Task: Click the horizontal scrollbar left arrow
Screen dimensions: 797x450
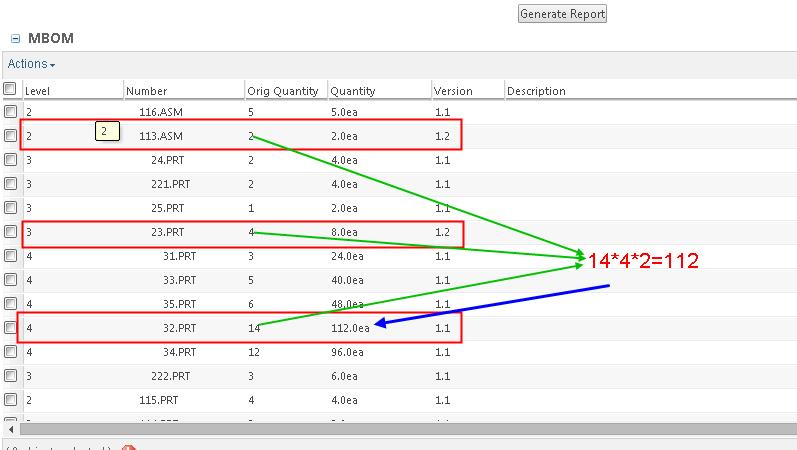Action: [11, 430]
